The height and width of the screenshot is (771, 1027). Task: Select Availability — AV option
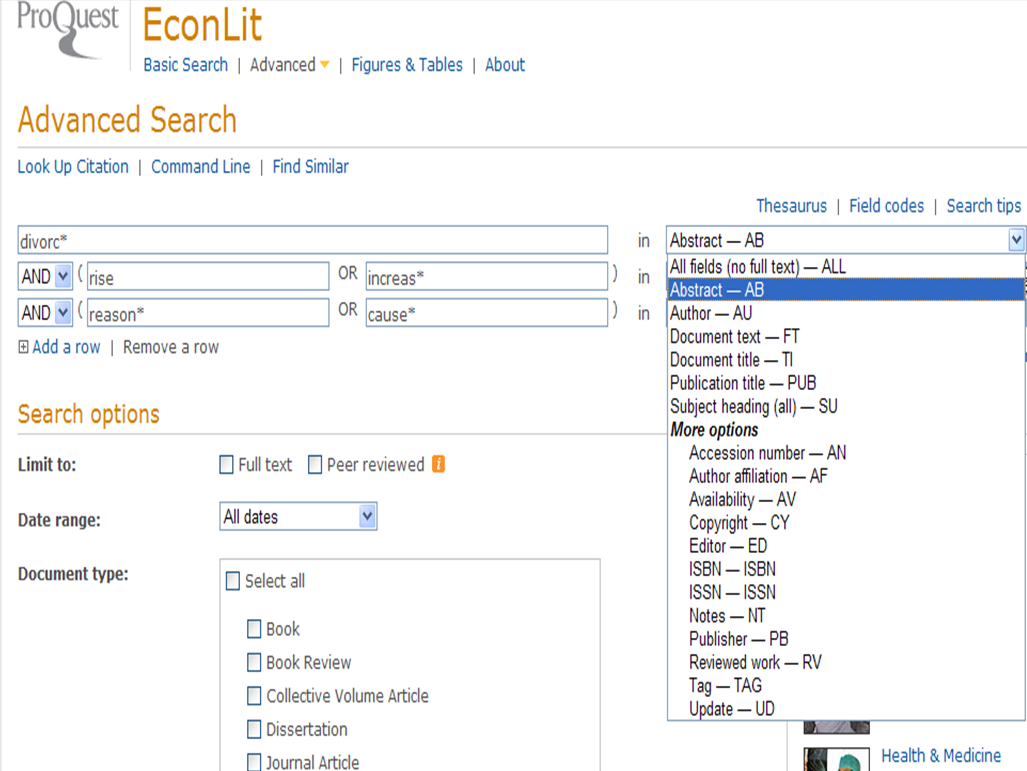pyautogui.click(x=845, y=499)
